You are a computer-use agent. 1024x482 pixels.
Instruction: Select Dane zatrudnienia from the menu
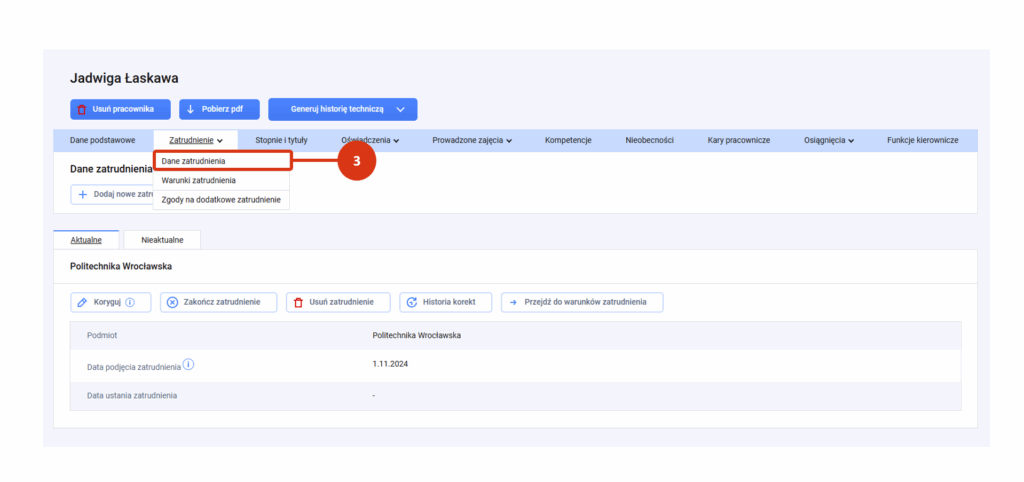click(x=223, y=160)
